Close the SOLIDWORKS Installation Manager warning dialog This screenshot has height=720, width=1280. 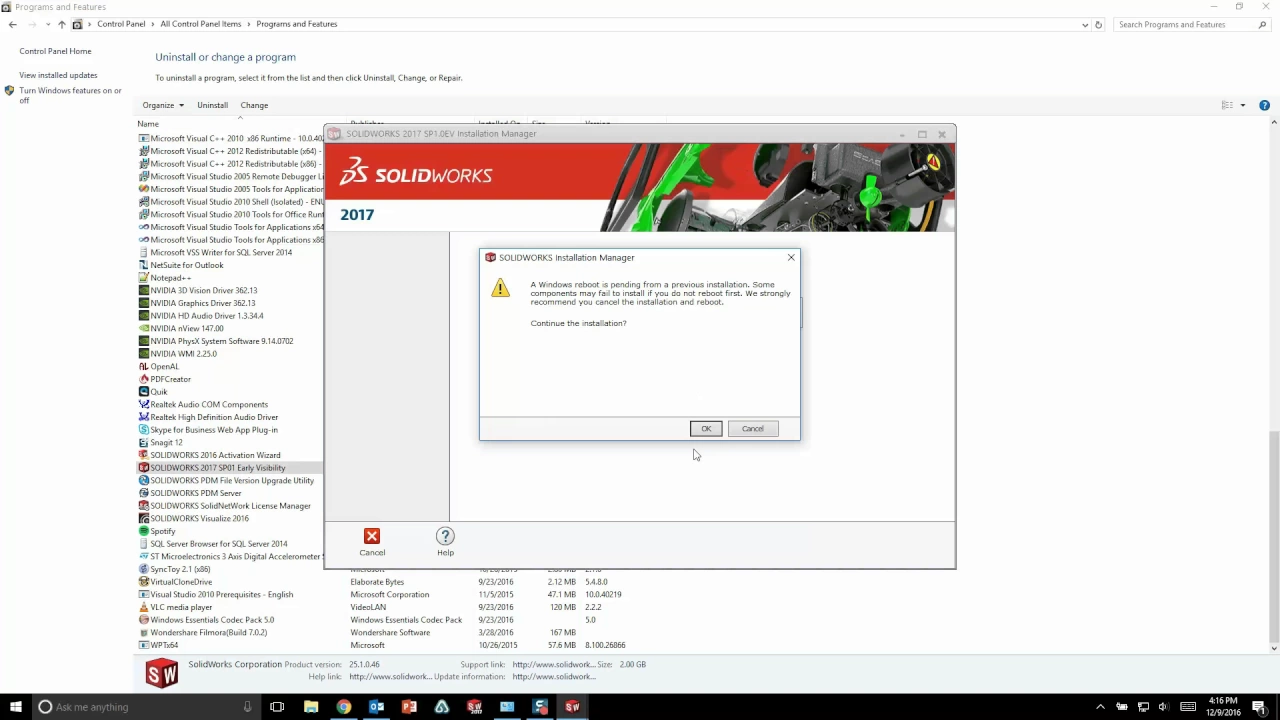point(791,257)
